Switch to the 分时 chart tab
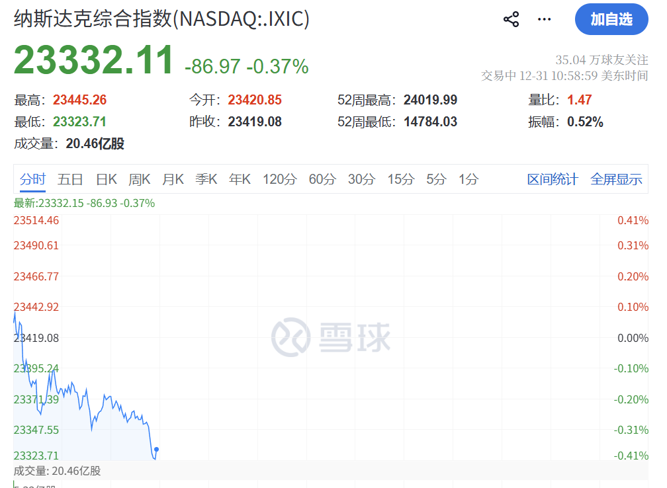 33,179
